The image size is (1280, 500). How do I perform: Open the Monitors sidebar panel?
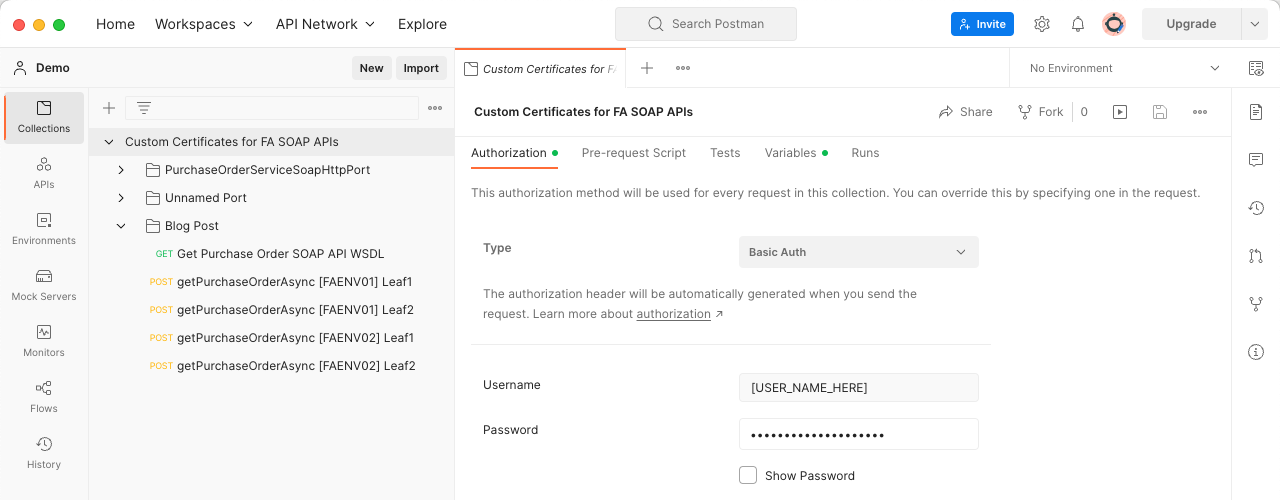(44, 341)
